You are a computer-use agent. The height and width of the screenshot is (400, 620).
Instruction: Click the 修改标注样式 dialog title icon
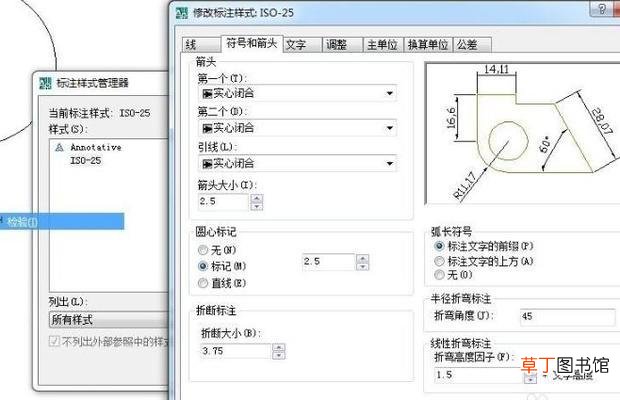point(182,13)
